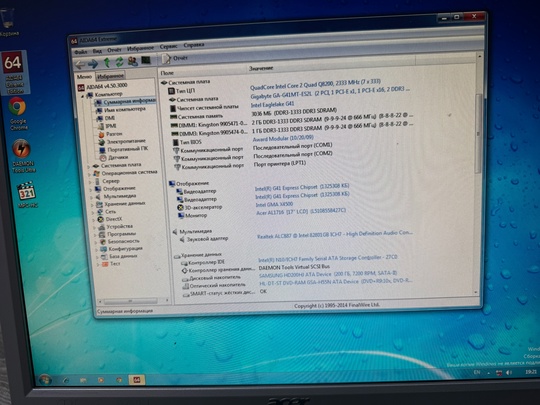Click the Отчёт report toolbar button
The width and height of the screenshot is (540, 405).
pyautogui.click(x=175, y=59)
